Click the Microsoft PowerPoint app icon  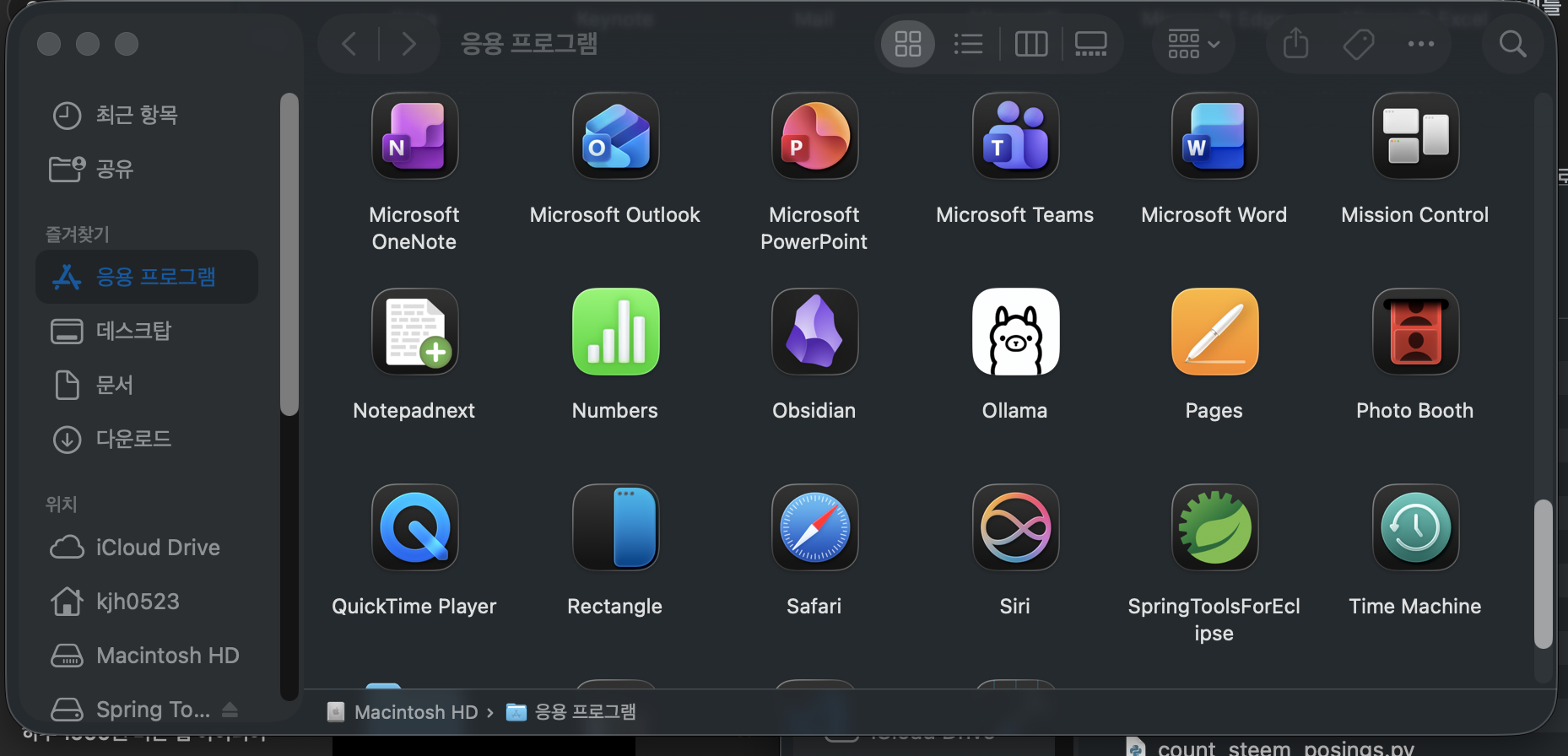(x=814, y=136)
